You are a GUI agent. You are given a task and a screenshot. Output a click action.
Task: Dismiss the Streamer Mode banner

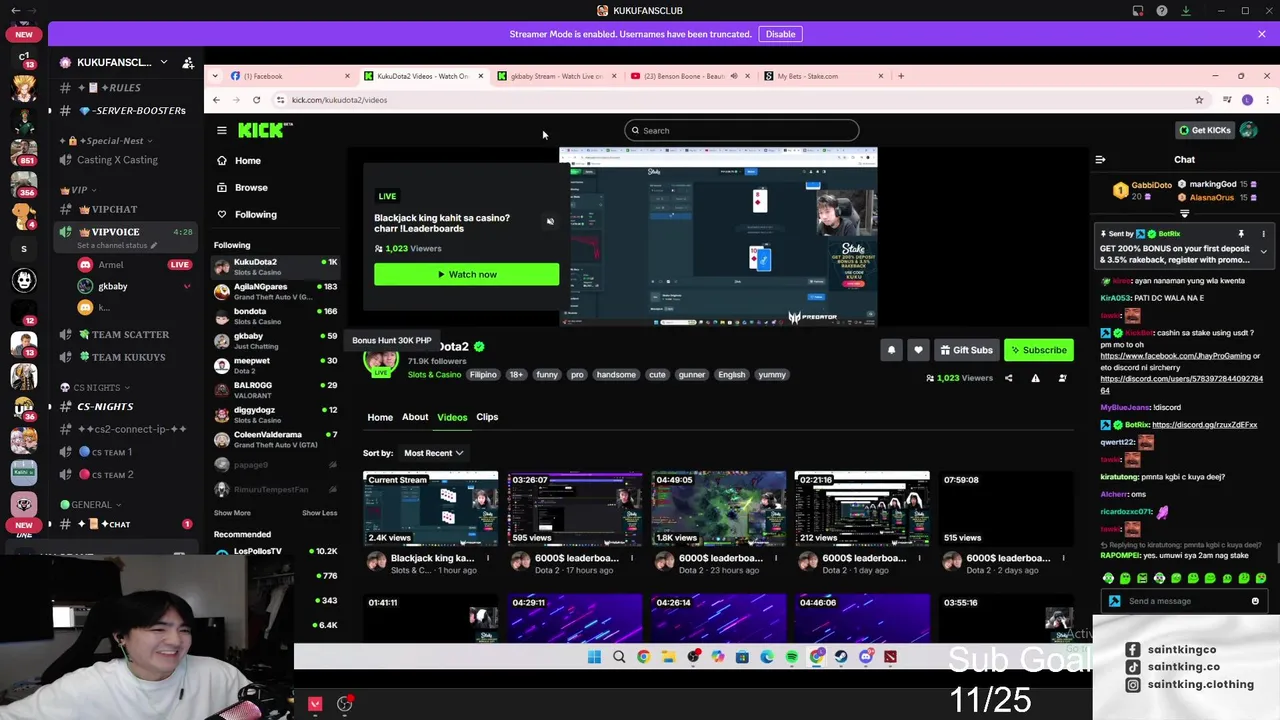(x=1261, y=34)
